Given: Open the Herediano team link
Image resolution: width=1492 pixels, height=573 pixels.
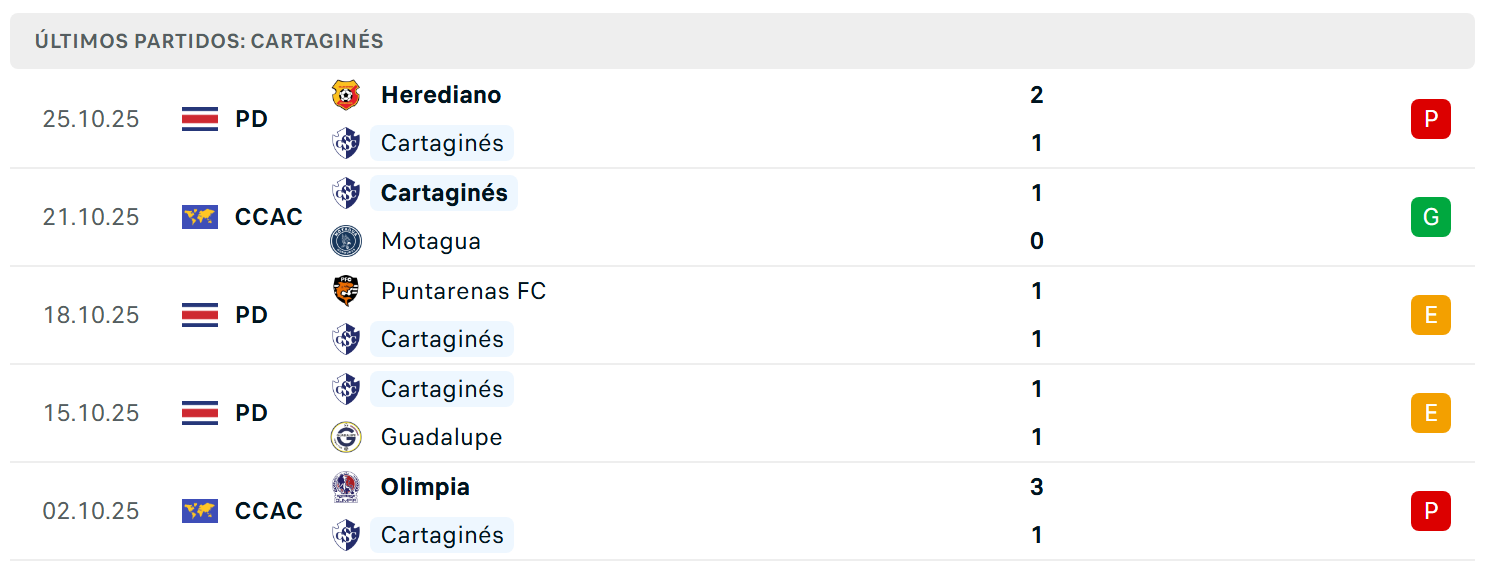Looking at the screenshot, I should tap(441, 95).
